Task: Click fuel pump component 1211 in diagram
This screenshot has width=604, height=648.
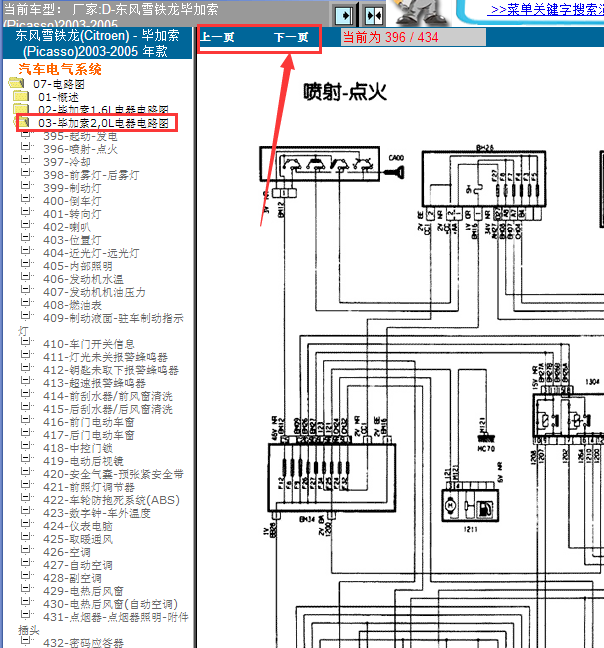Action: 471,505
